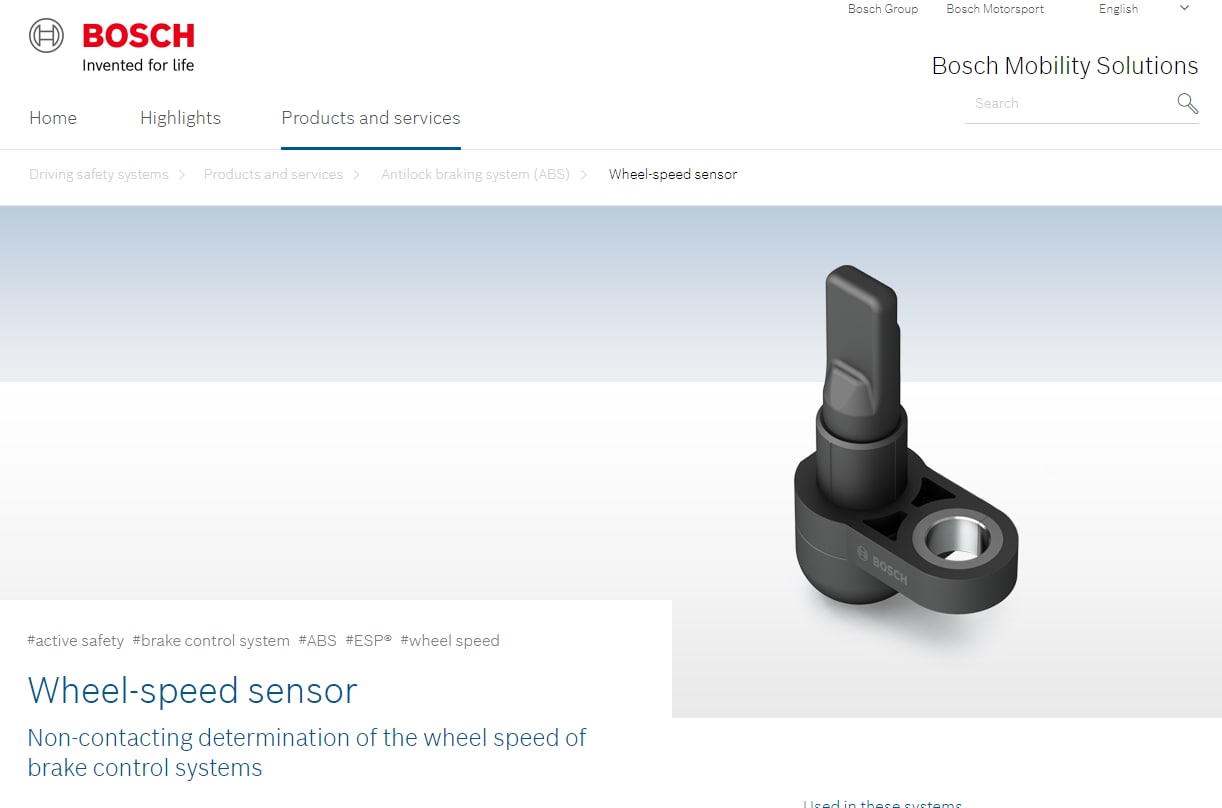Open the Home menu item
Screen dimensions: 1222x808
click(53, 118)
